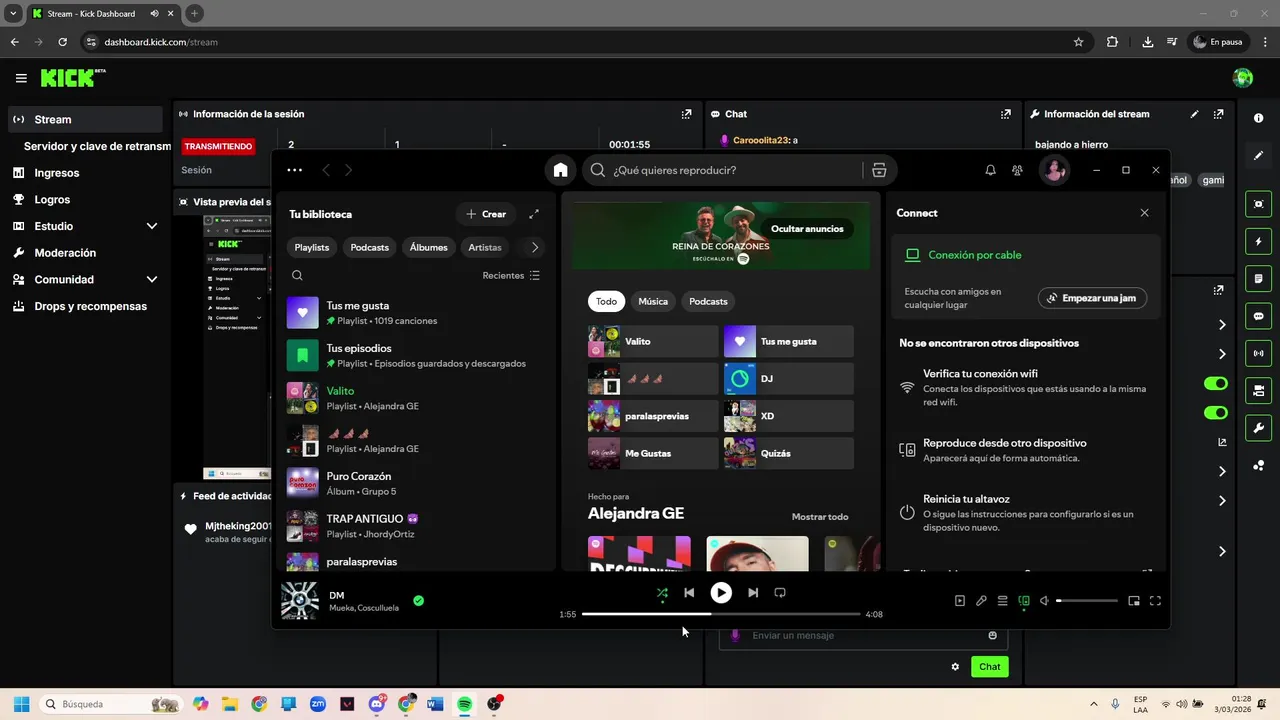Click Ocultar anuncios button
Viewport: 1280px width, 720px height.
[x=807, y=229]
